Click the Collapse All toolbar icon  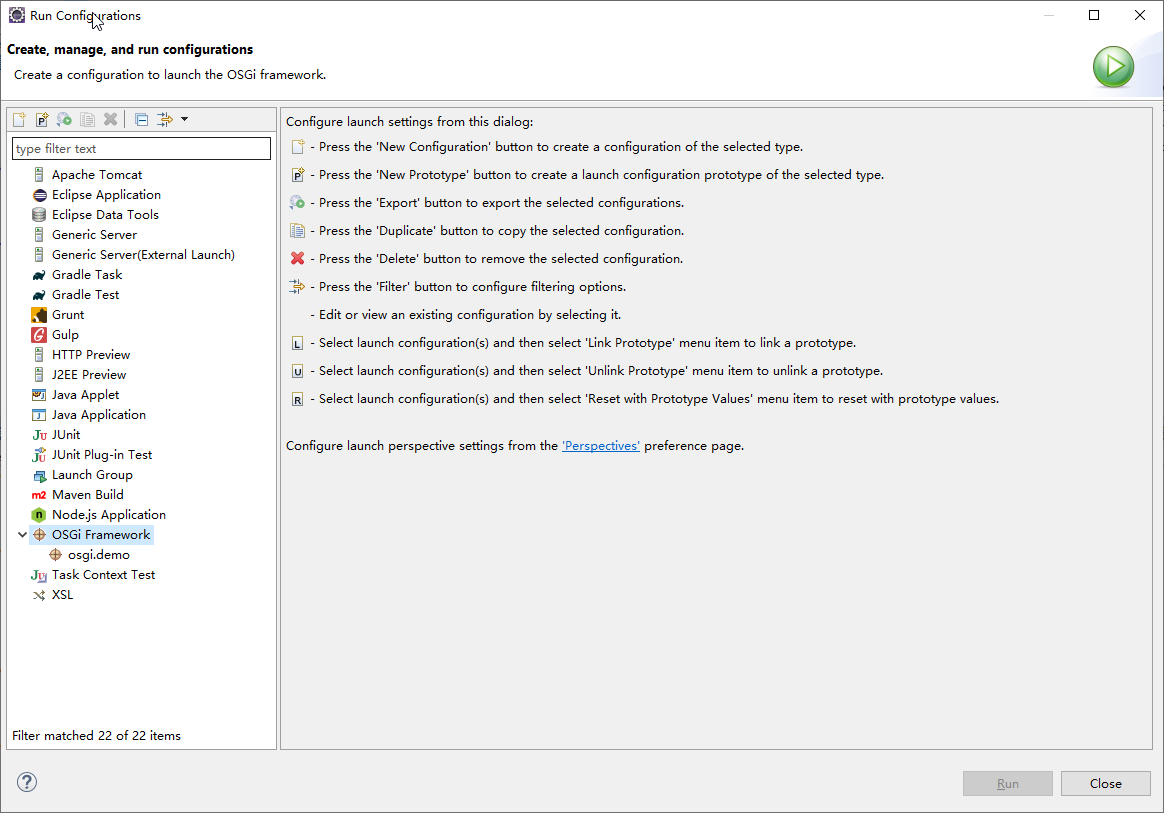tap(141, 120)
